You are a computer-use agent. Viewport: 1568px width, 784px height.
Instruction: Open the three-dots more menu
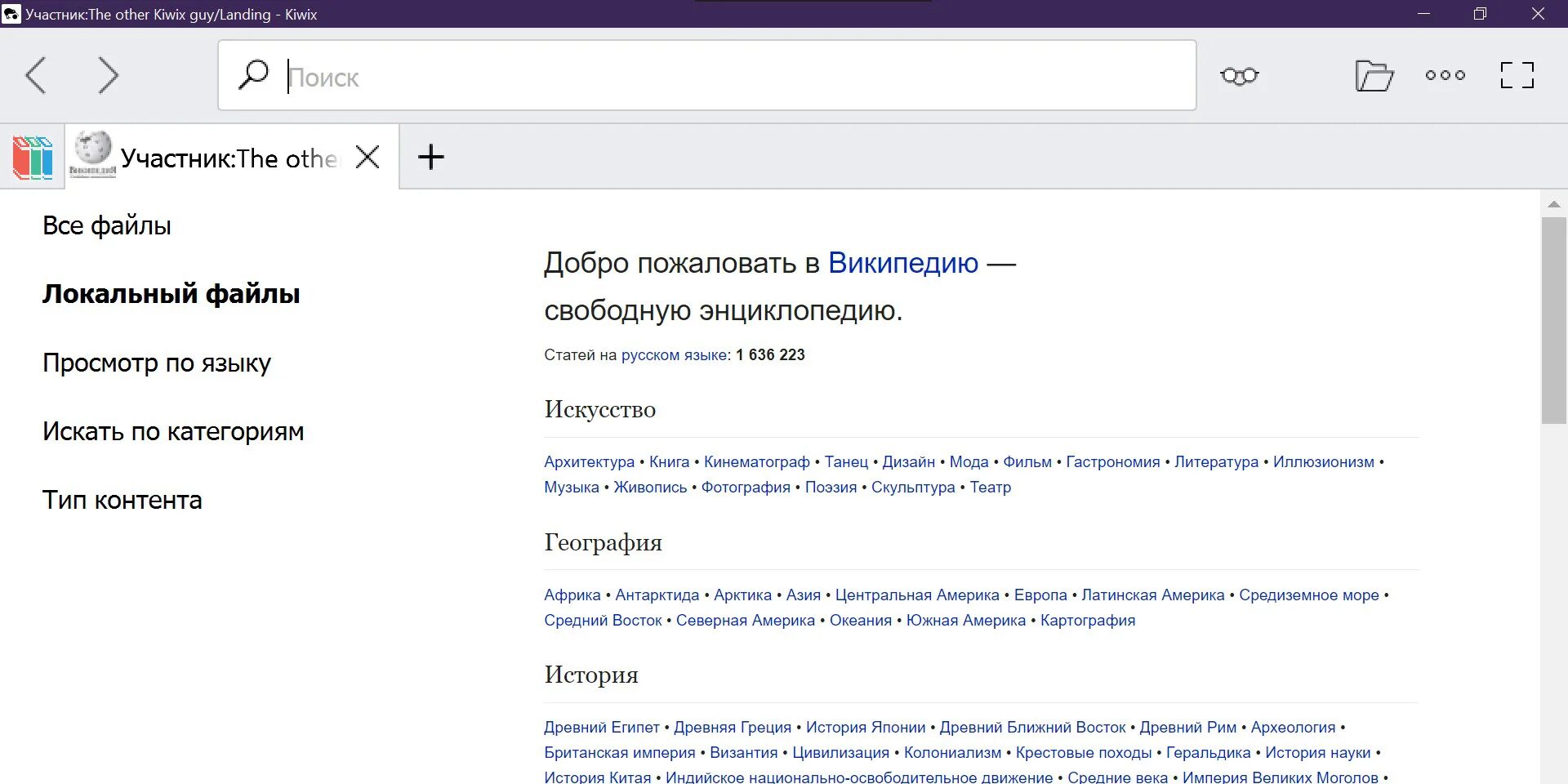tap(1445, 75)
